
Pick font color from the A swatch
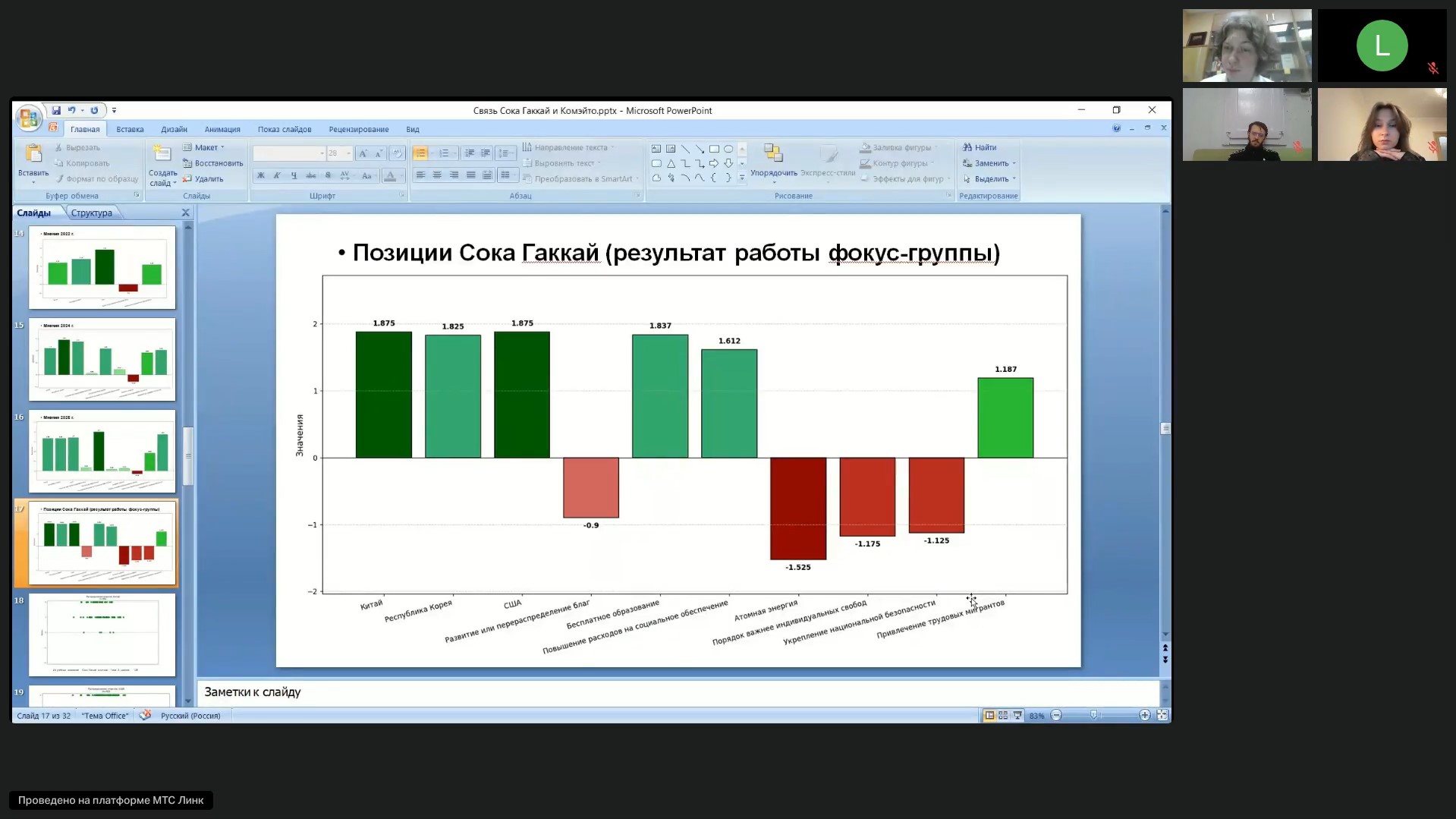390,175
